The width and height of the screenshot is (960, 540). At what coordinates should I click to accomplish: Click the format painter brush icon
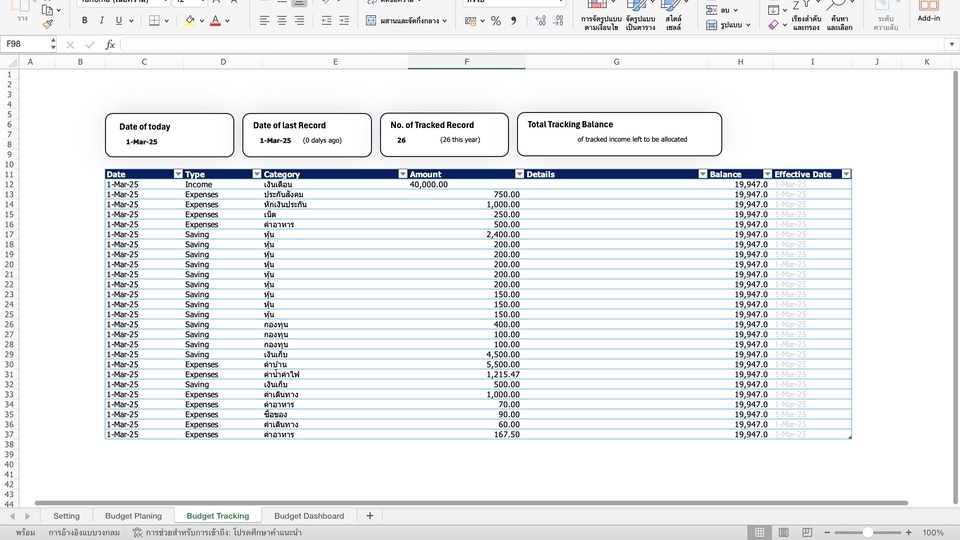pos(48,22)
